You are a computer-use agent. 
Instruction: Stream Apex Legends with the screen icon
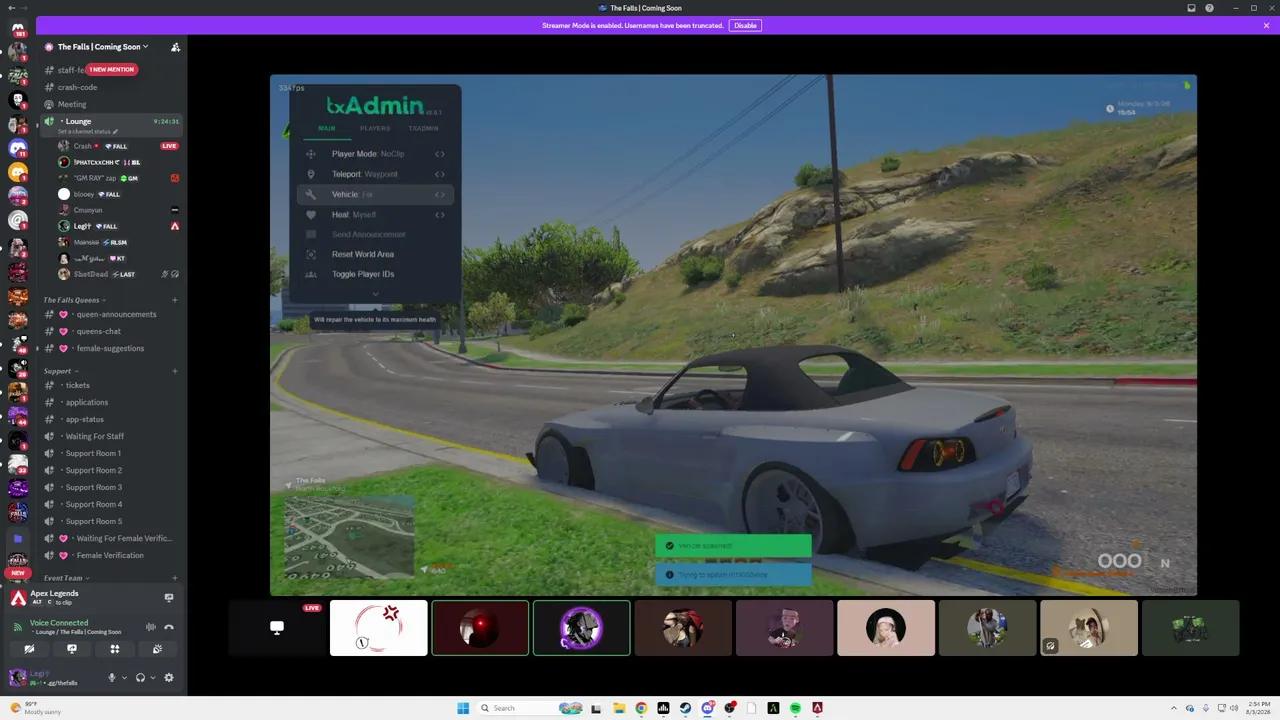coord(169,598)
